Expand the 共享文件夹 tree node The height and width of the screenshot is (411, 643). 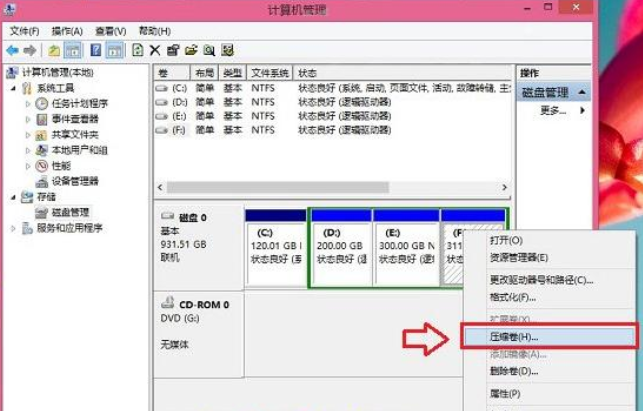28,135
